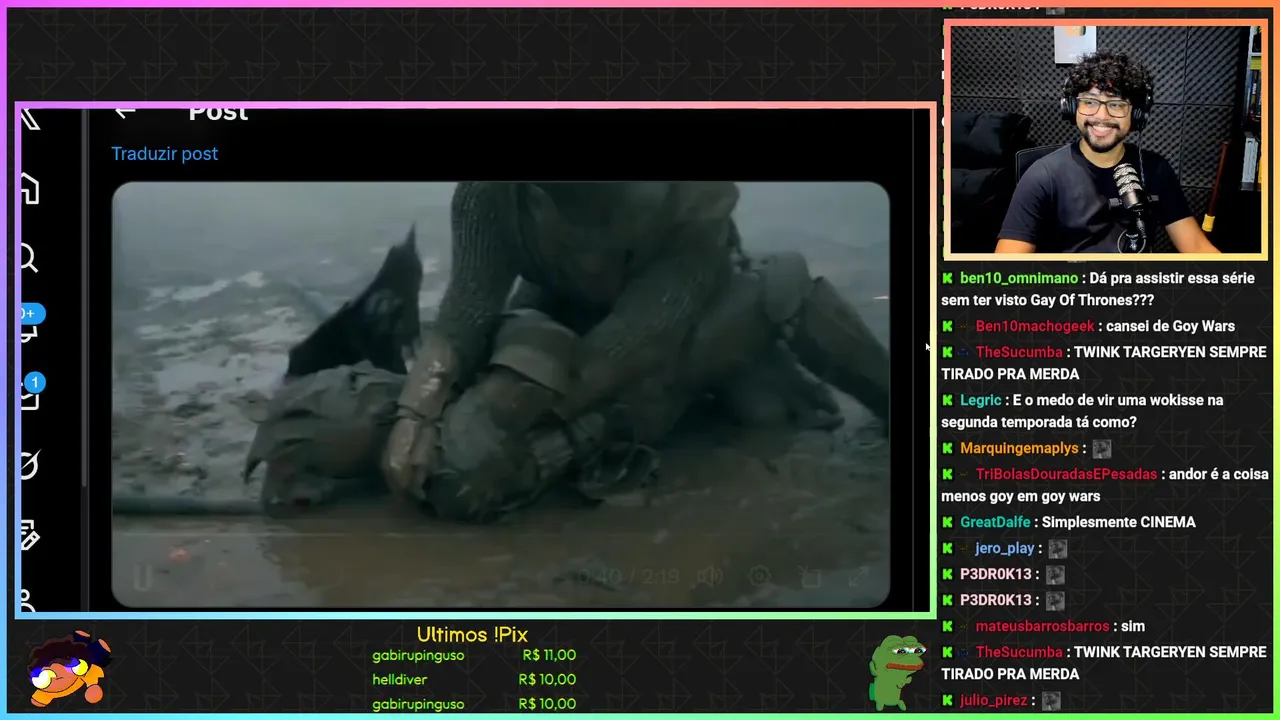1280x720 pixels.
Task: Click the 'Ultimos !Pix' heading
Action: pos(472,635)
